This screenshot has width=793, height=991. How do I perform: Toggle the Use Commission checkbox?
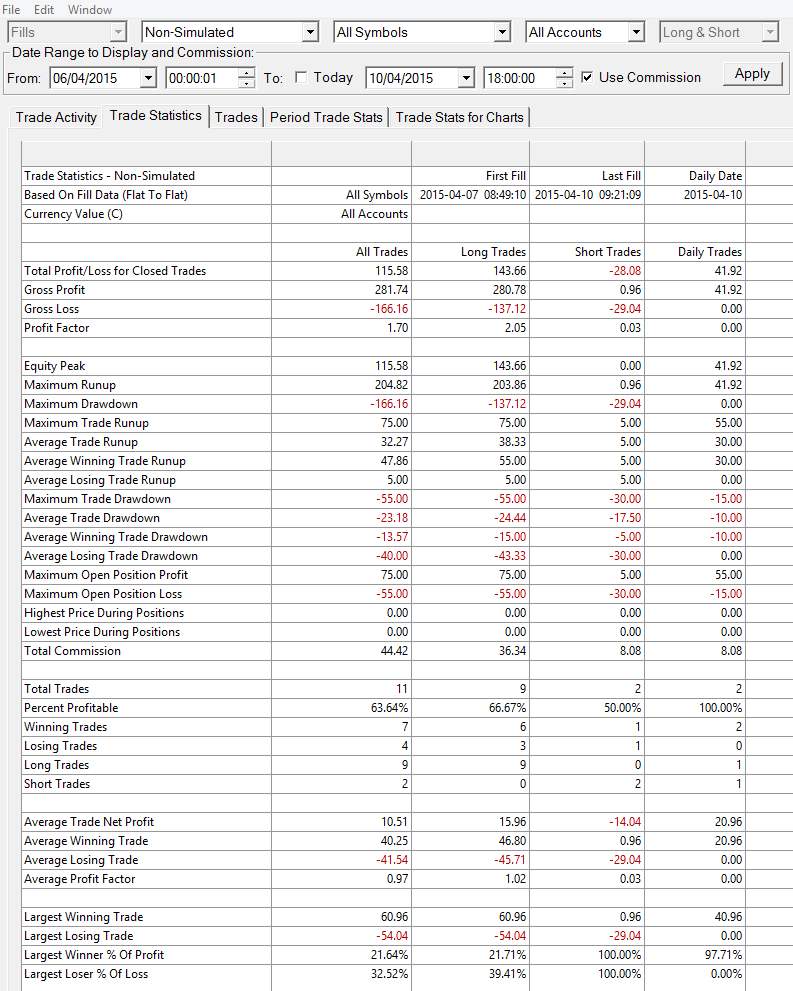pos(587,77)
